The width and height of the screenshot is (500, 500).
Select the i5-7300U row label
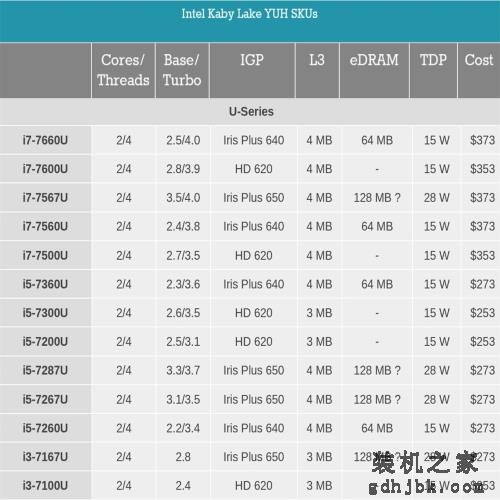(45, 313)
